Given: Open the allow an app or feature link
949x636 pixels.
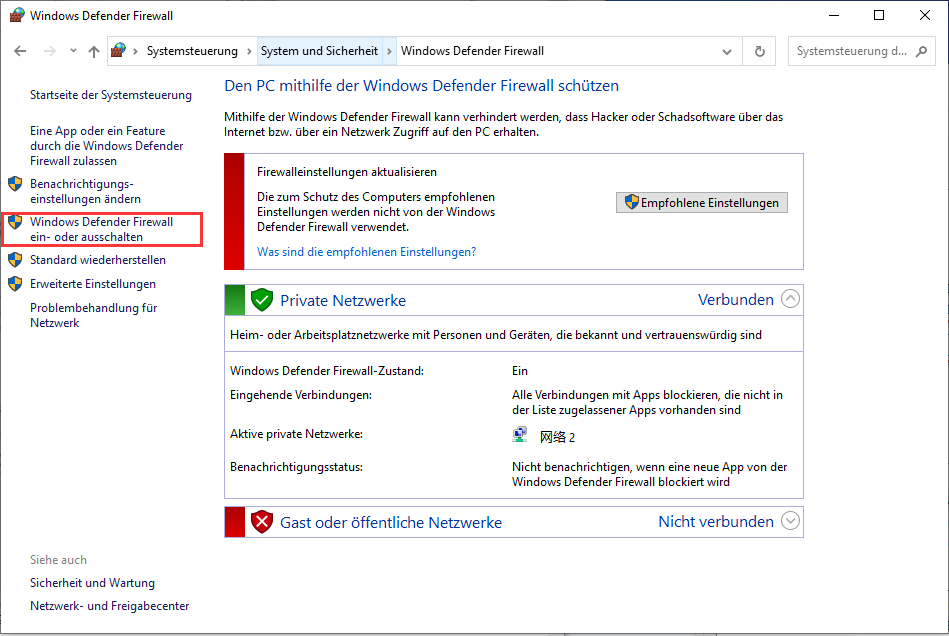Looking at the screenshot, I should click(x=107, y=146).
